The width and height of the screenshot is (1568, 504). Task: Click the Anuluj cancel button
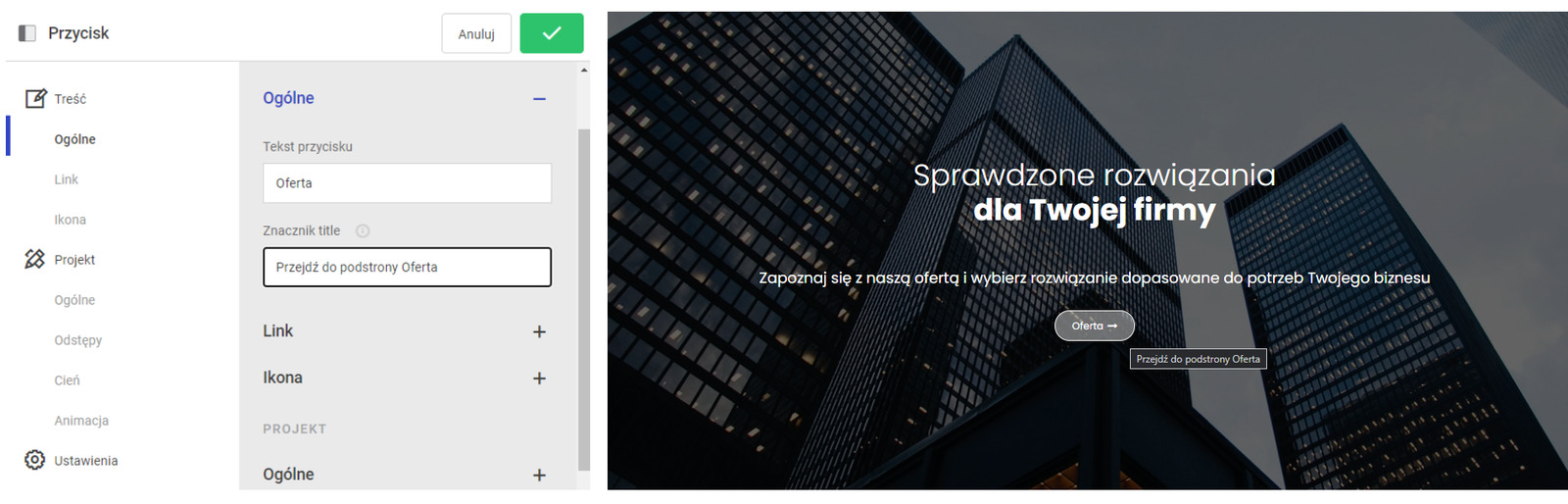click(476, 33)
